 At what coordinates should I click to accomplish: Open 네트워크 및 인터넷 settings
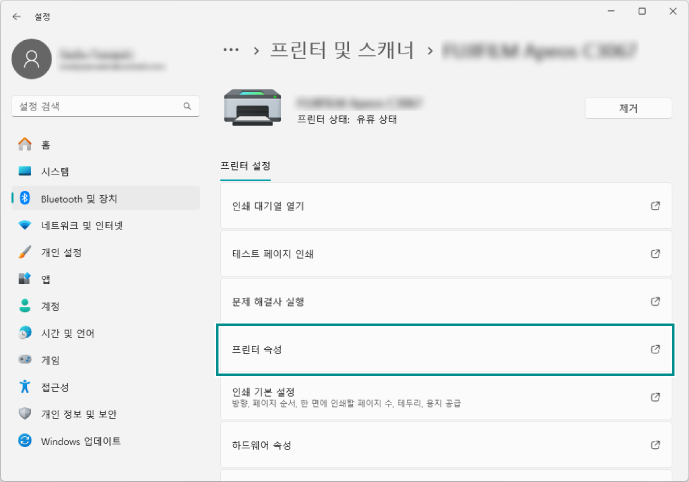click(x=105, y=225)
